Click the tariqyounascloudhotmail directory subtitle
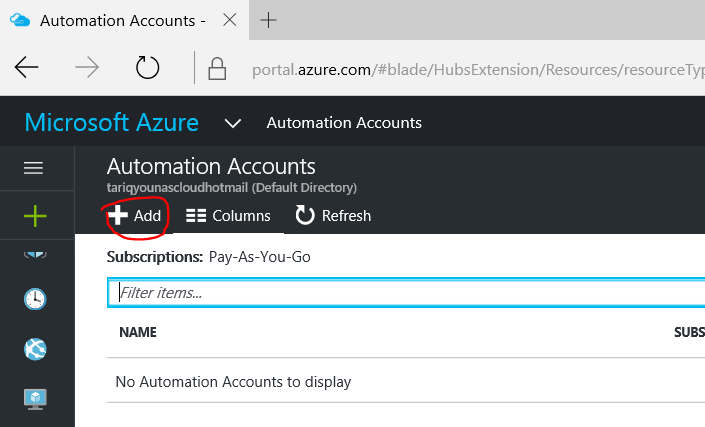705x427 pixels. click(x=232, y=187)
